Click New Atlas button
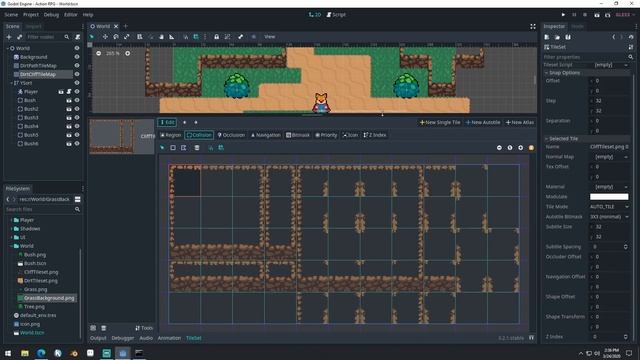 coord(520,122)
